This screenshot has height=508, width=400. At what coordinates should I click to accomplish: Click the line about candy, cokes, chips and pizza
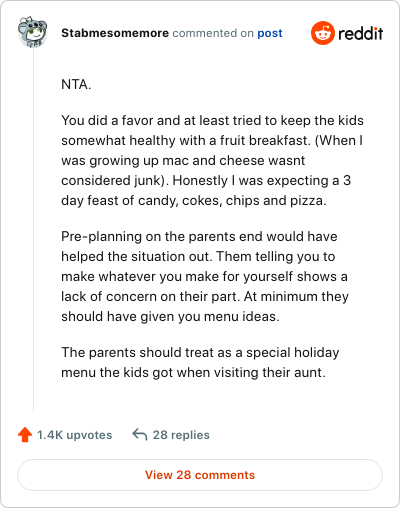pos(194,200)
